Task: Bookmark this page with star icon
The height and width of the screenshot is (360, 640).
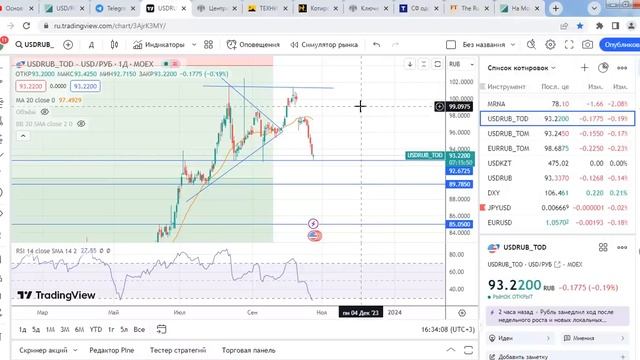Action: click(580, 26)
